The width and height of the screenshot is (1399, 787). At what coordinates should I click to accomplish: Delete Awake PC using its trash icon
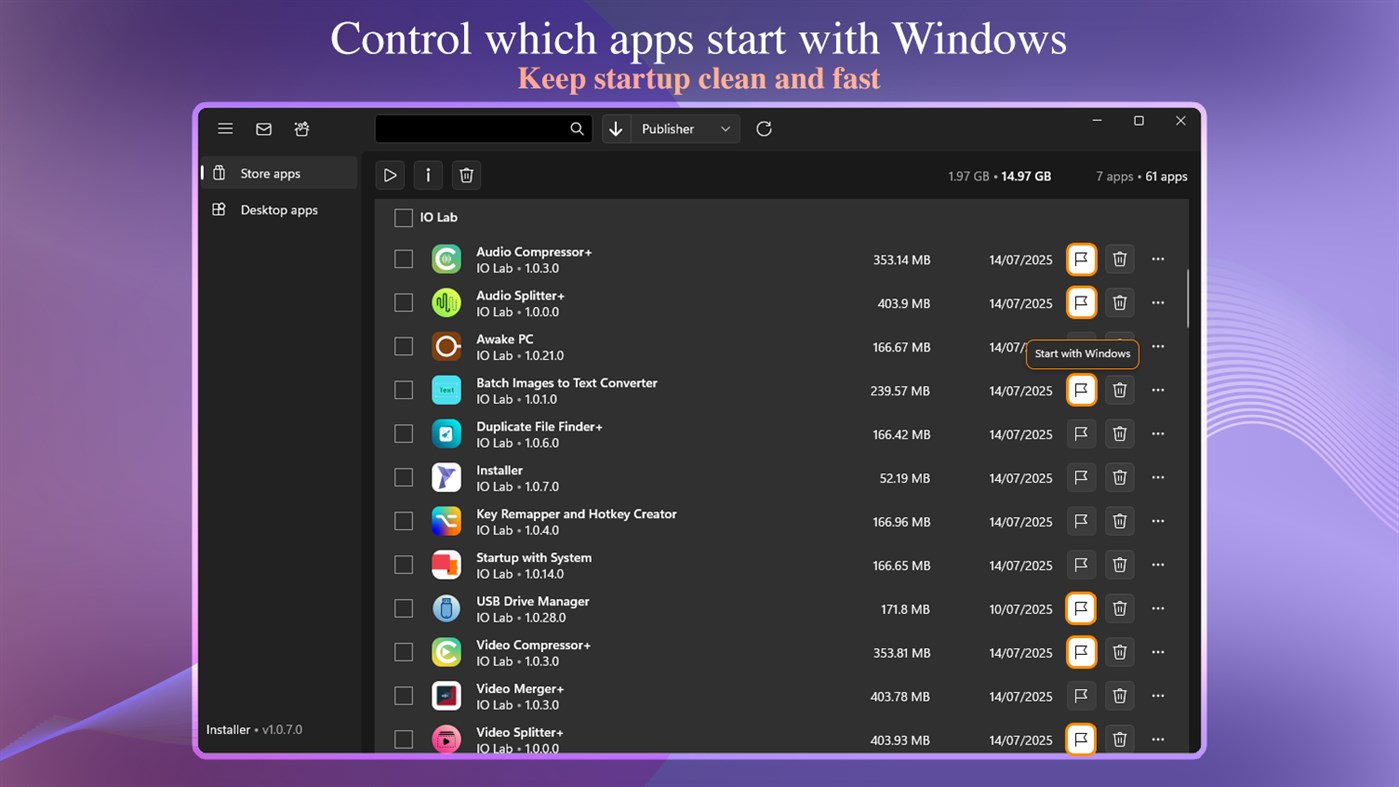click(x=1119, y=347)
